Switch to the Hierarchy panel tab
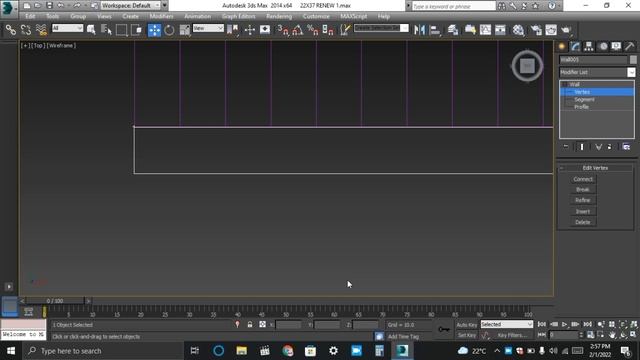The image size is (640, 360). click(x=589, y=46)
